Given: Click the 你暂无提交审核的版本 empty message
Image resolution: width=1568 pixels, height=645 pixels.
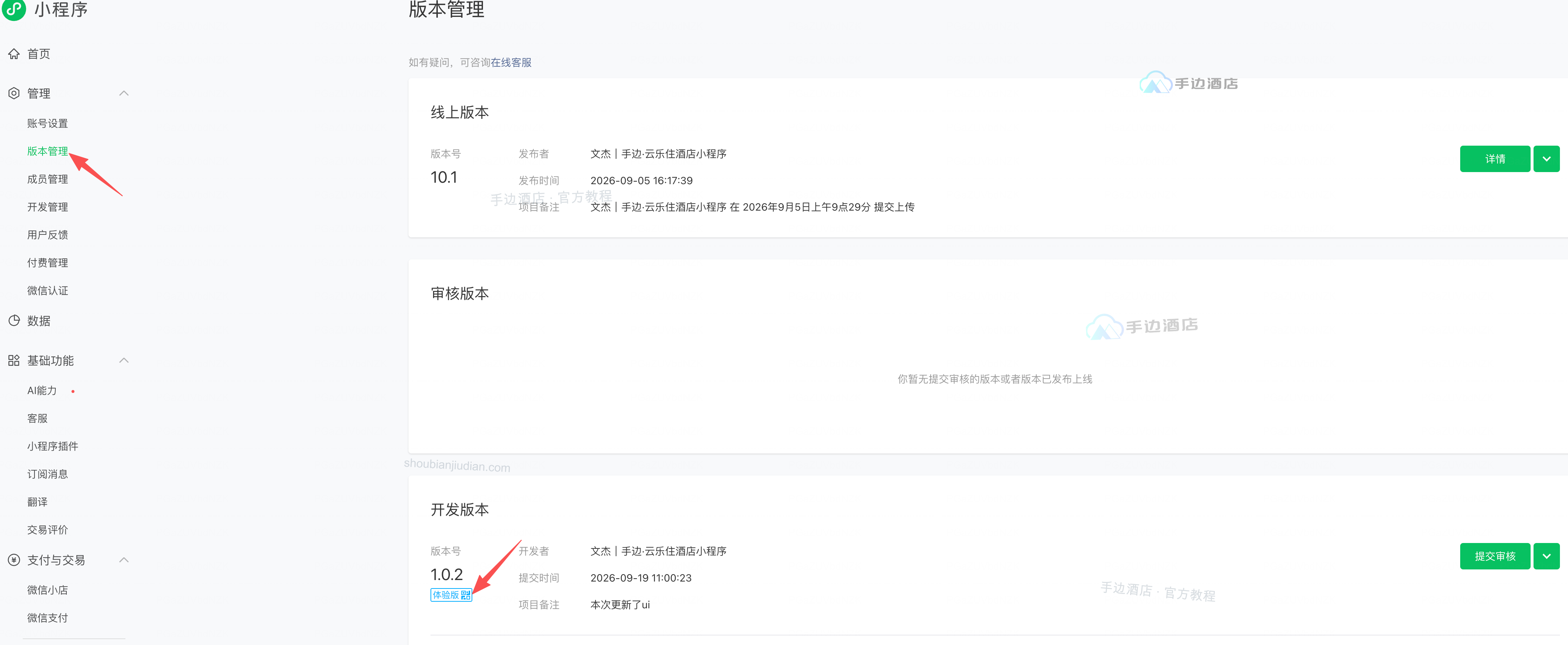Looking at the screenshot, I should (x=994, y=379).
